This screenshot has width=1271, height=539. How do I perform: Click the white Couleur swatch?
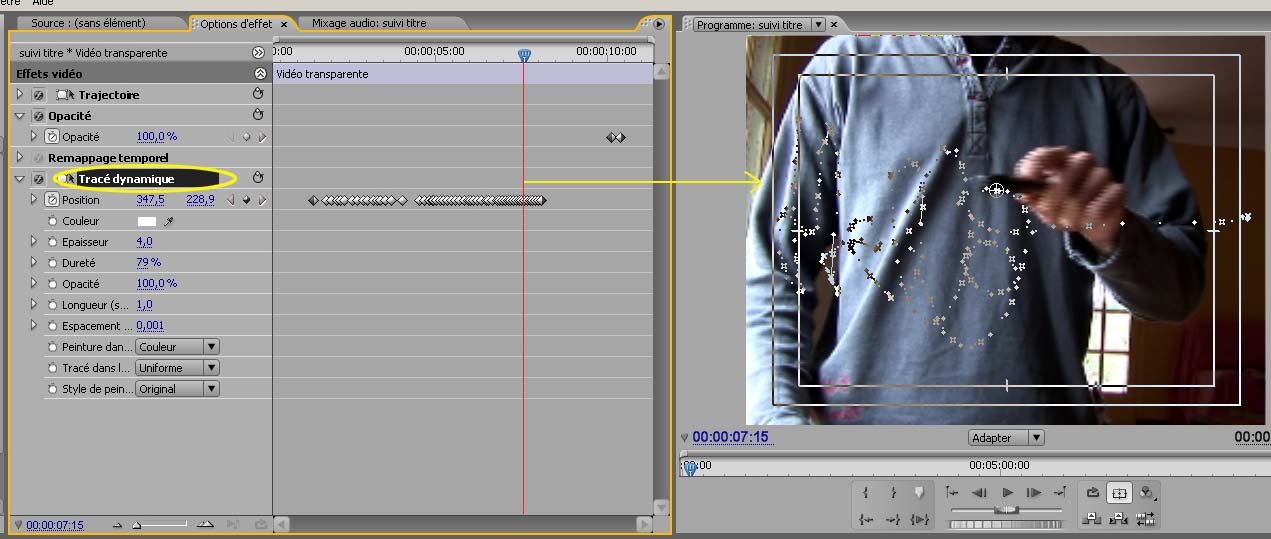pos(147,221)
